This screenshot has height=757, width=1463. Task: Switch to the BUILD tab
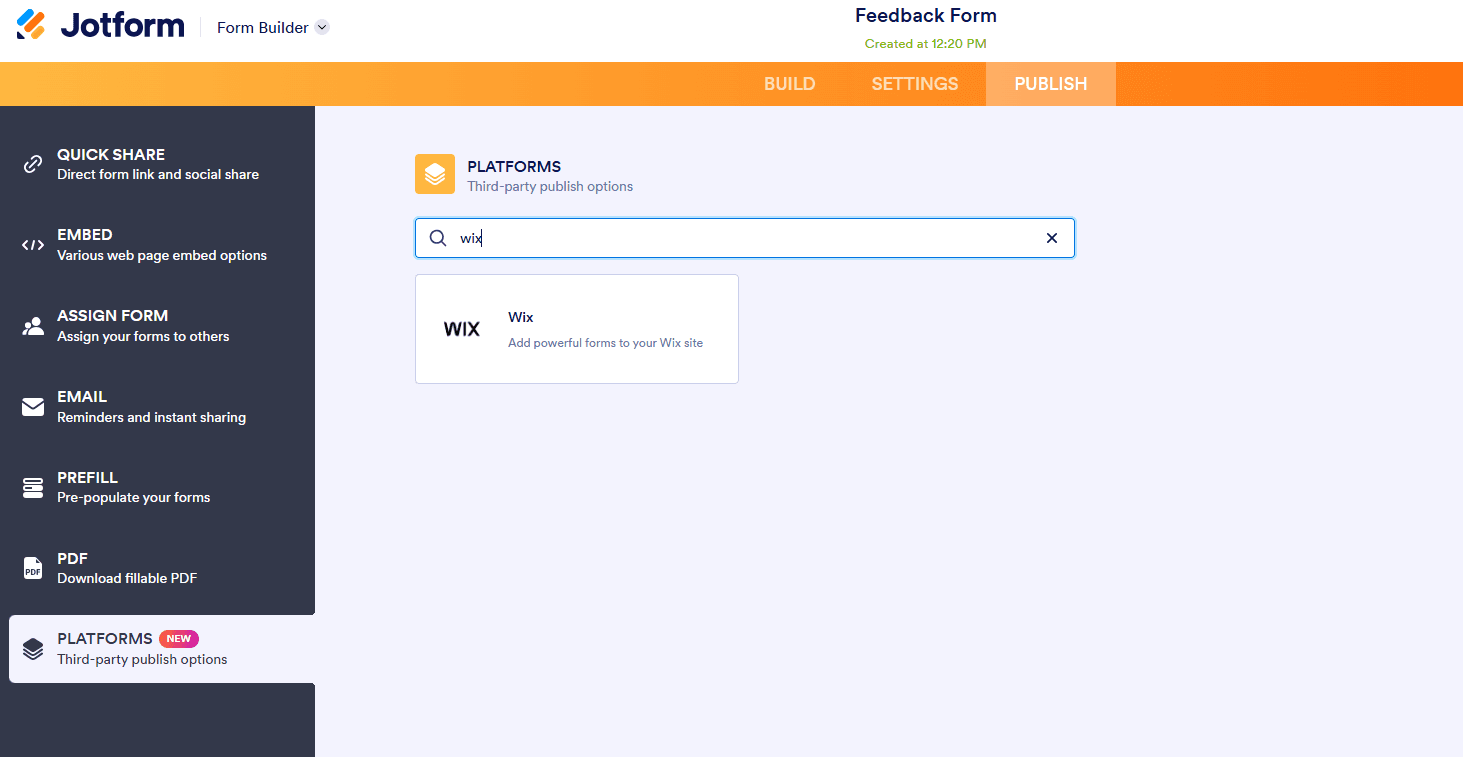point(789,83)
